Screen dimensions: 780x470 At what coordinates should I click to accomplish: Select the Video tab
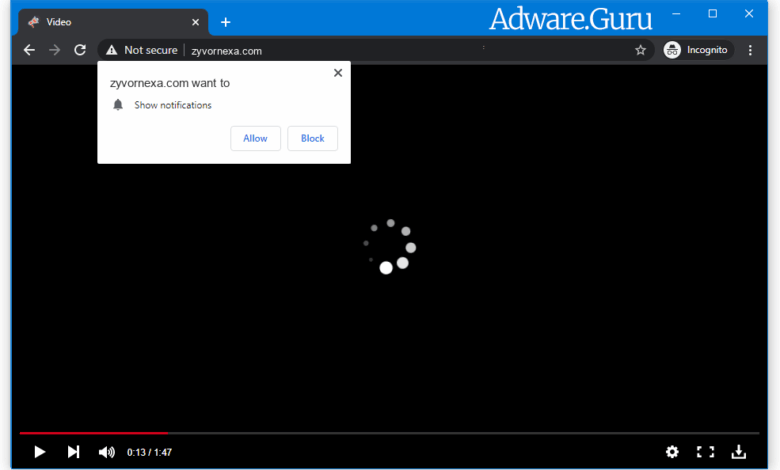click(100, 22)
